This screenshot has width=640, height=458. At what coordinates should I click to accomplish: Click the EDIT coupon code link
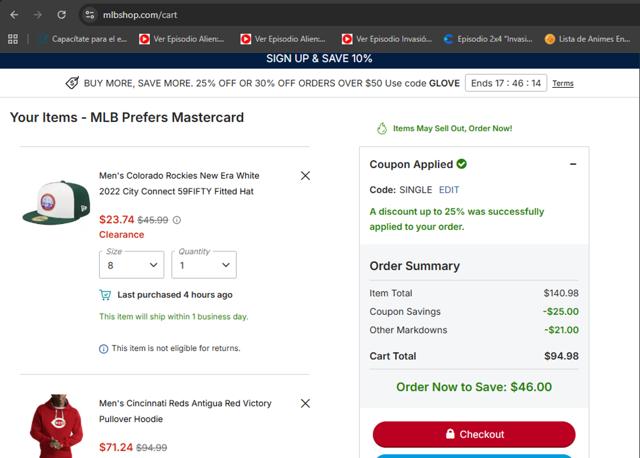click(x=449, y=189)
